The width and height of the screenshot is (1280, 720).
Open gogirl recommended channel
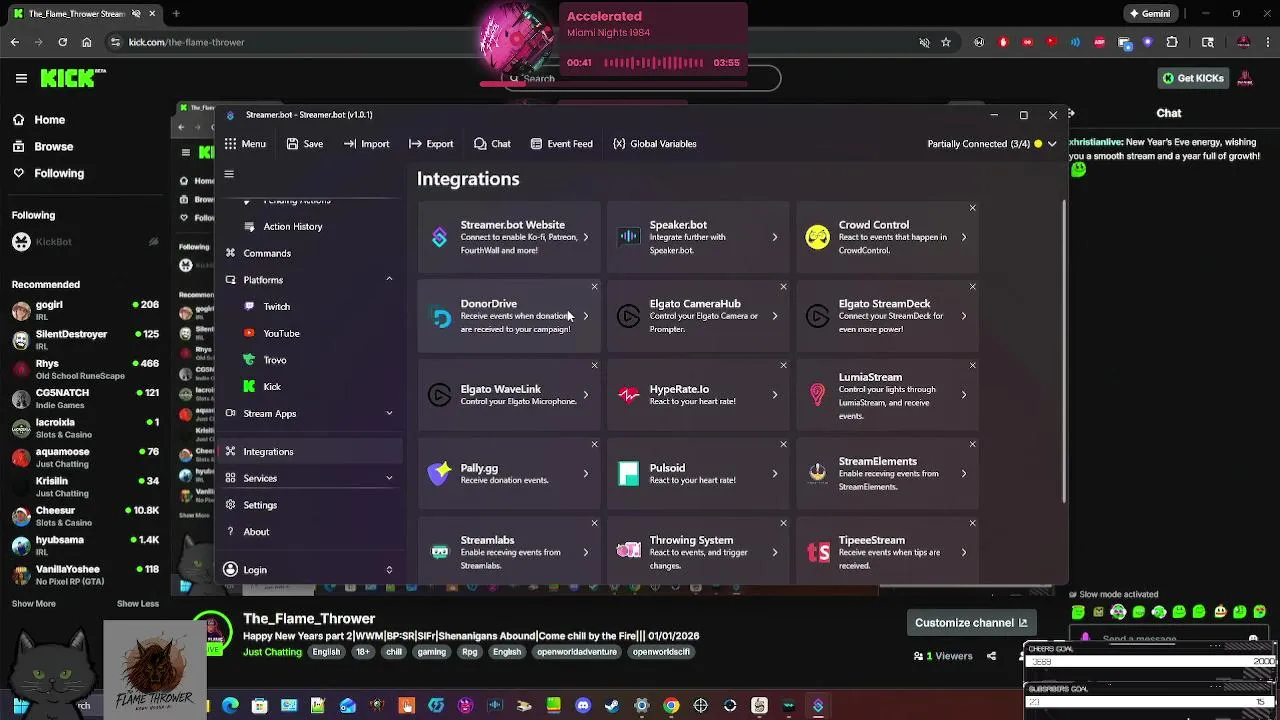pos(85,310)
